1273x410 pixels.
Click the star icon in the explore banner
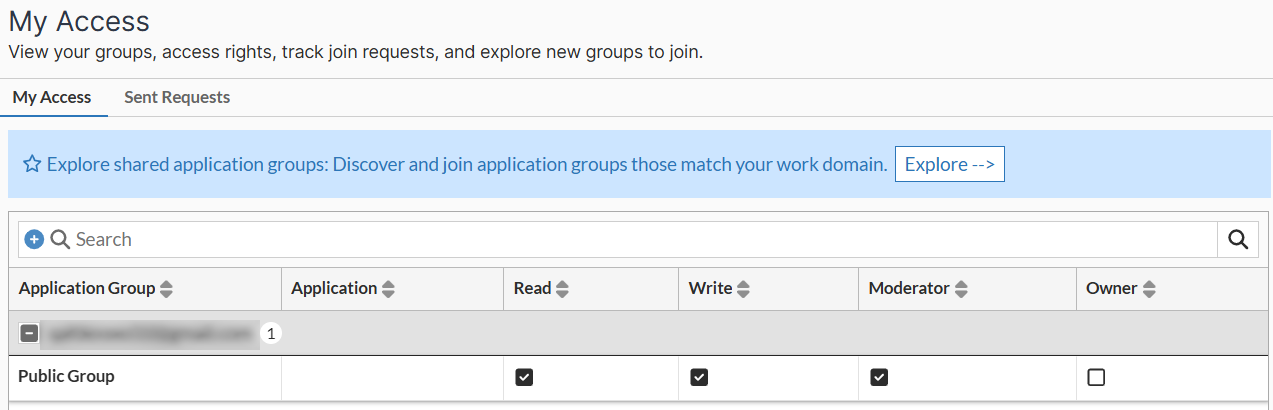(x=32, y=165)
